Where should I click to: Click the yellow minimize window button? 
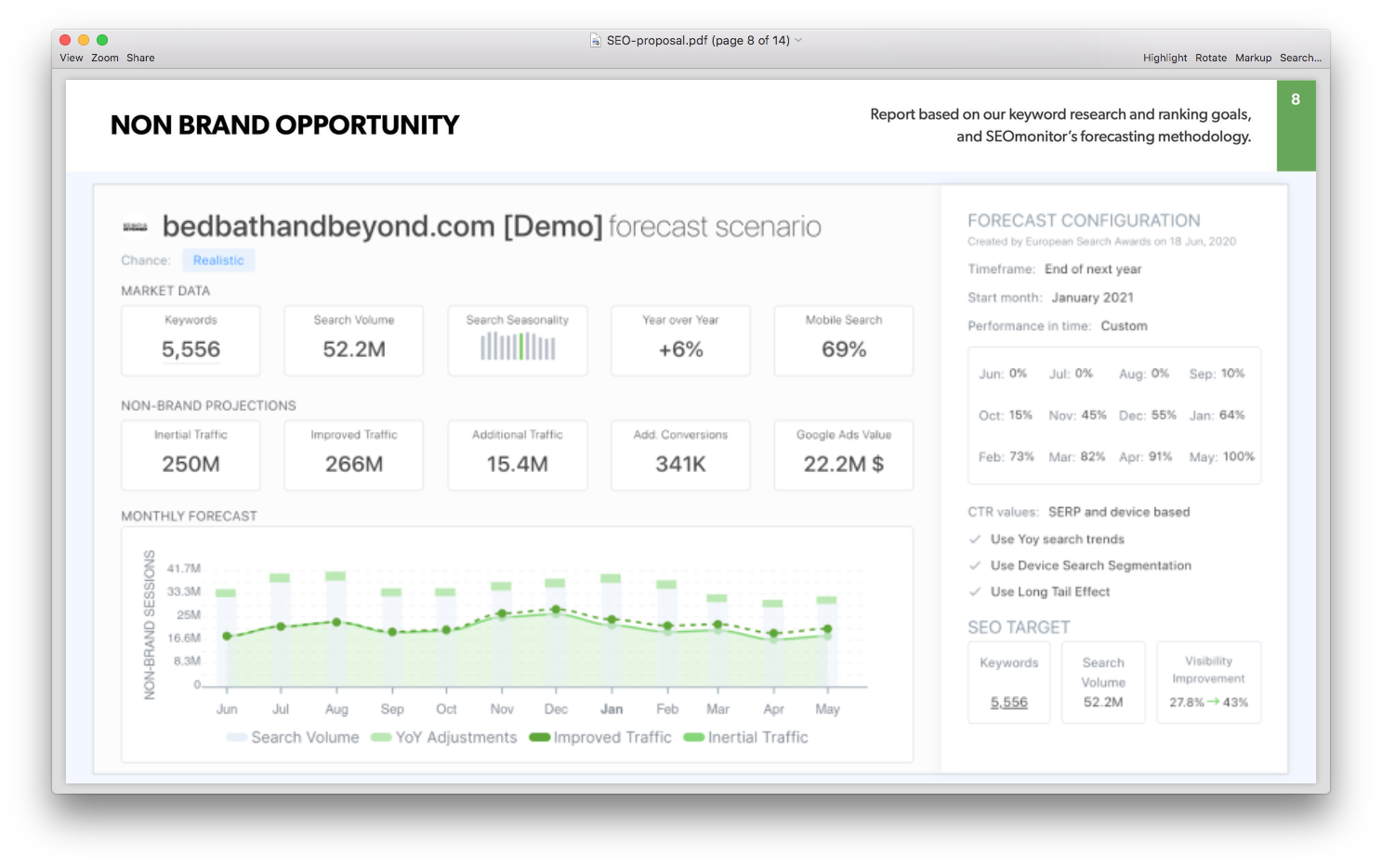[x=84, y=40]
